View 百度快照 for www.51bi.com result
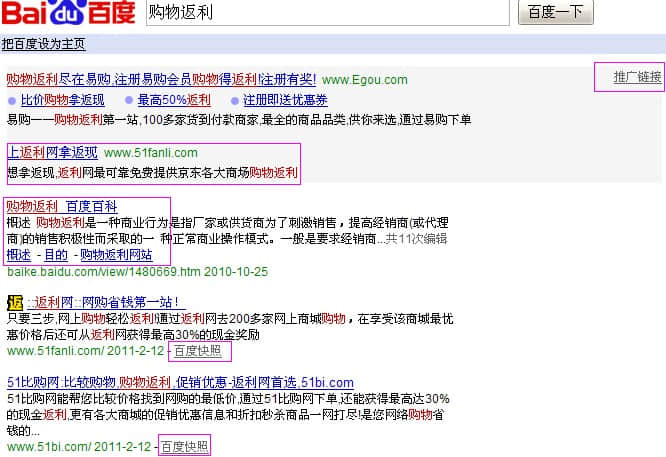The width and height of the screenshot is (666, 457). pos(185,446)
